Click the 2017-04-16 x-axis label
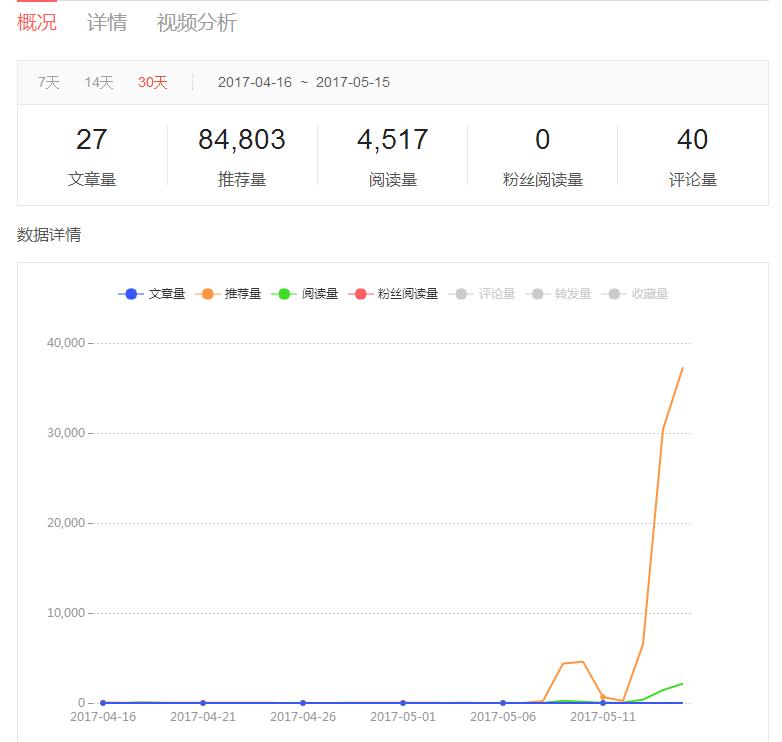The width and height of the screenshot is (782, 742). (103, 717)
